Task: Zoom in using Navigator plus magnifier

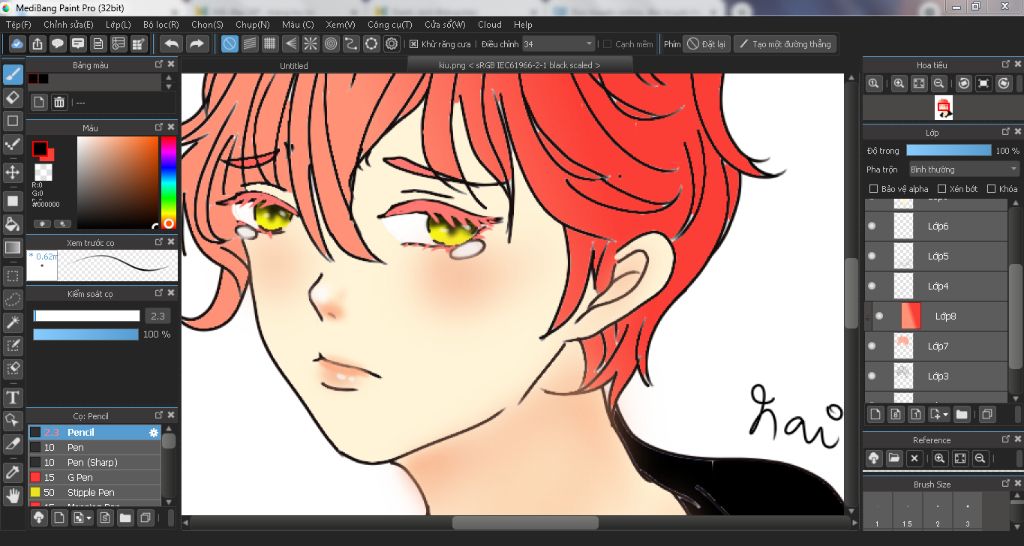Action: [899, 84]
